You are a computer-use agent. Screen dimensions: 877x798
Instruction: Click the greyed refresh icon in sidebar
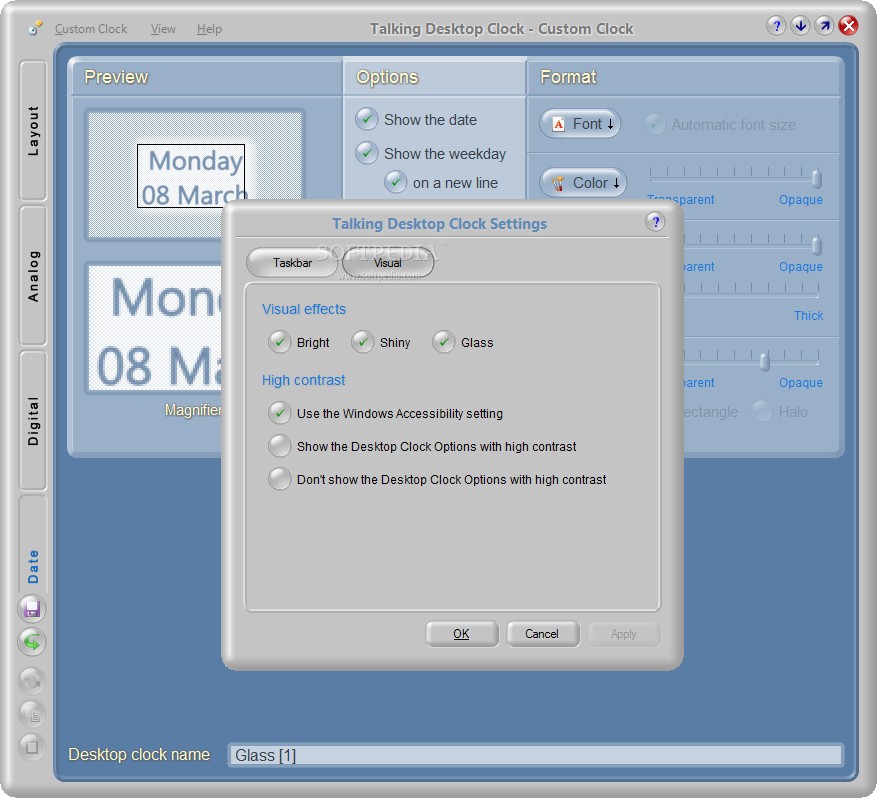pyautogui.click(x=32, y=681)
